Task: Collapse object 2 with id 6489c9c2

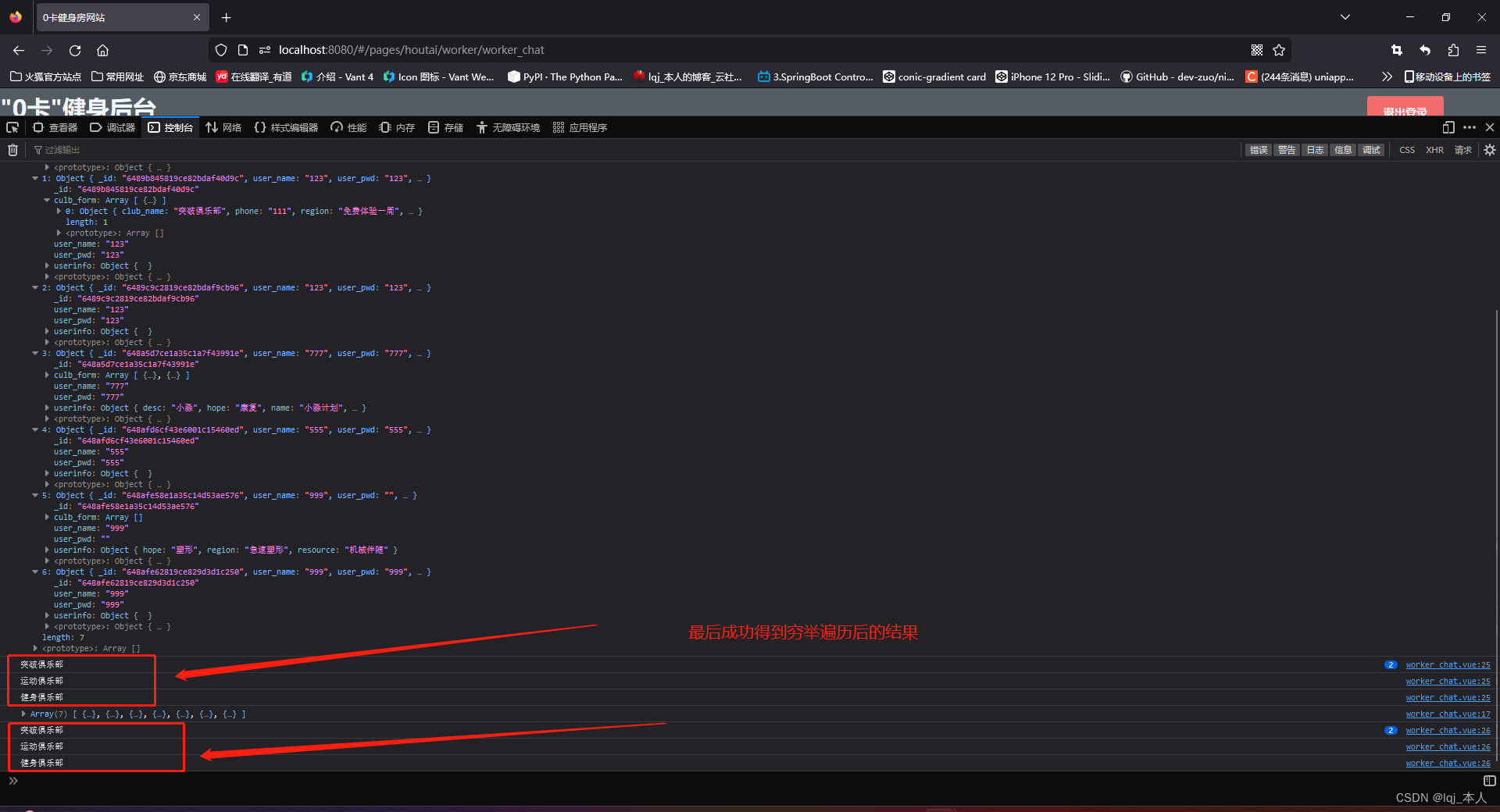Action: point(35,288)
